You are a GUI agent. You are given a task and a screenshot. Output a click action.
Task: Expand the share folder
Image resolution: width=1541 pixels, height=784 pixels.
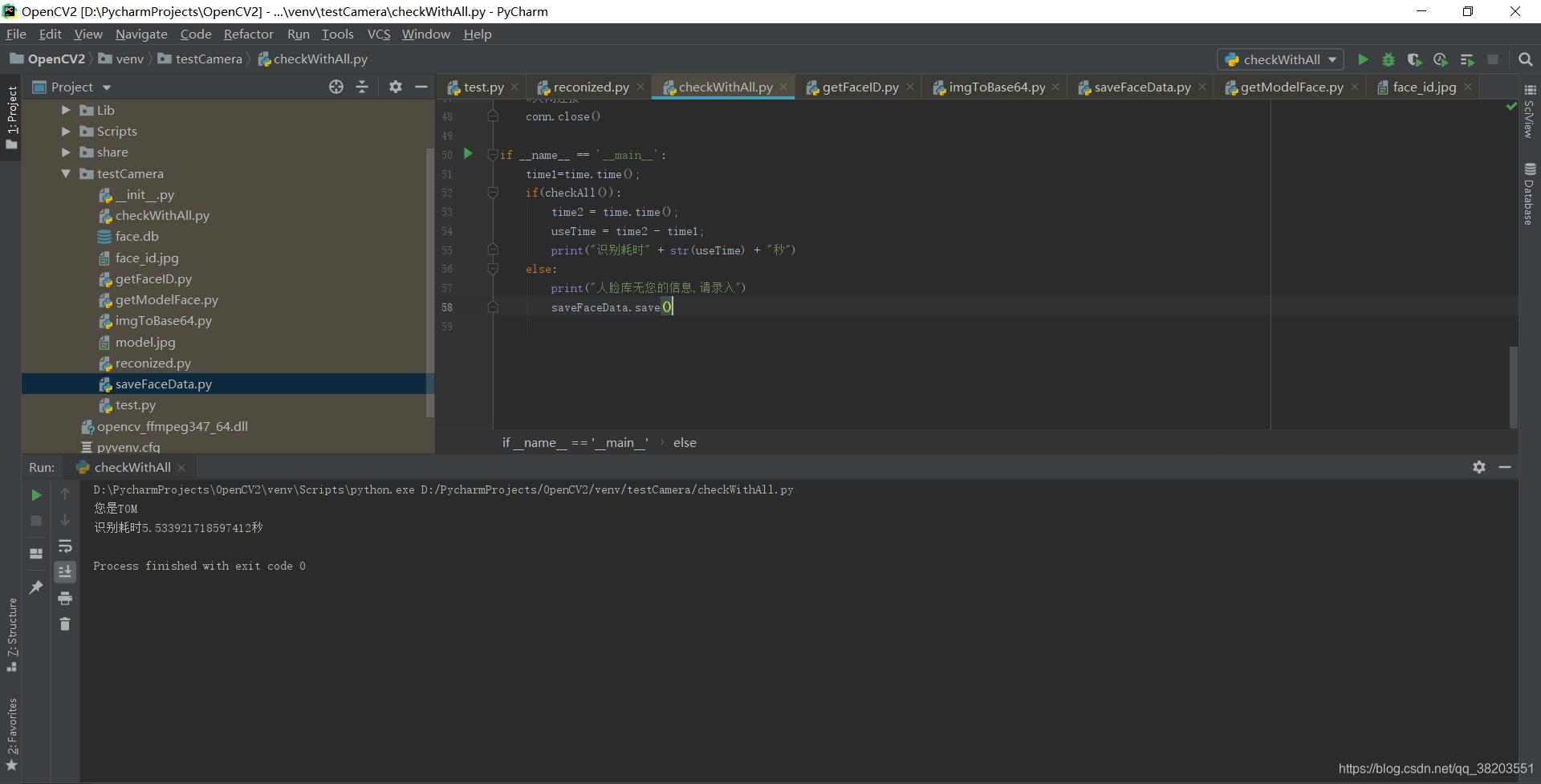[x=66, y=152]
